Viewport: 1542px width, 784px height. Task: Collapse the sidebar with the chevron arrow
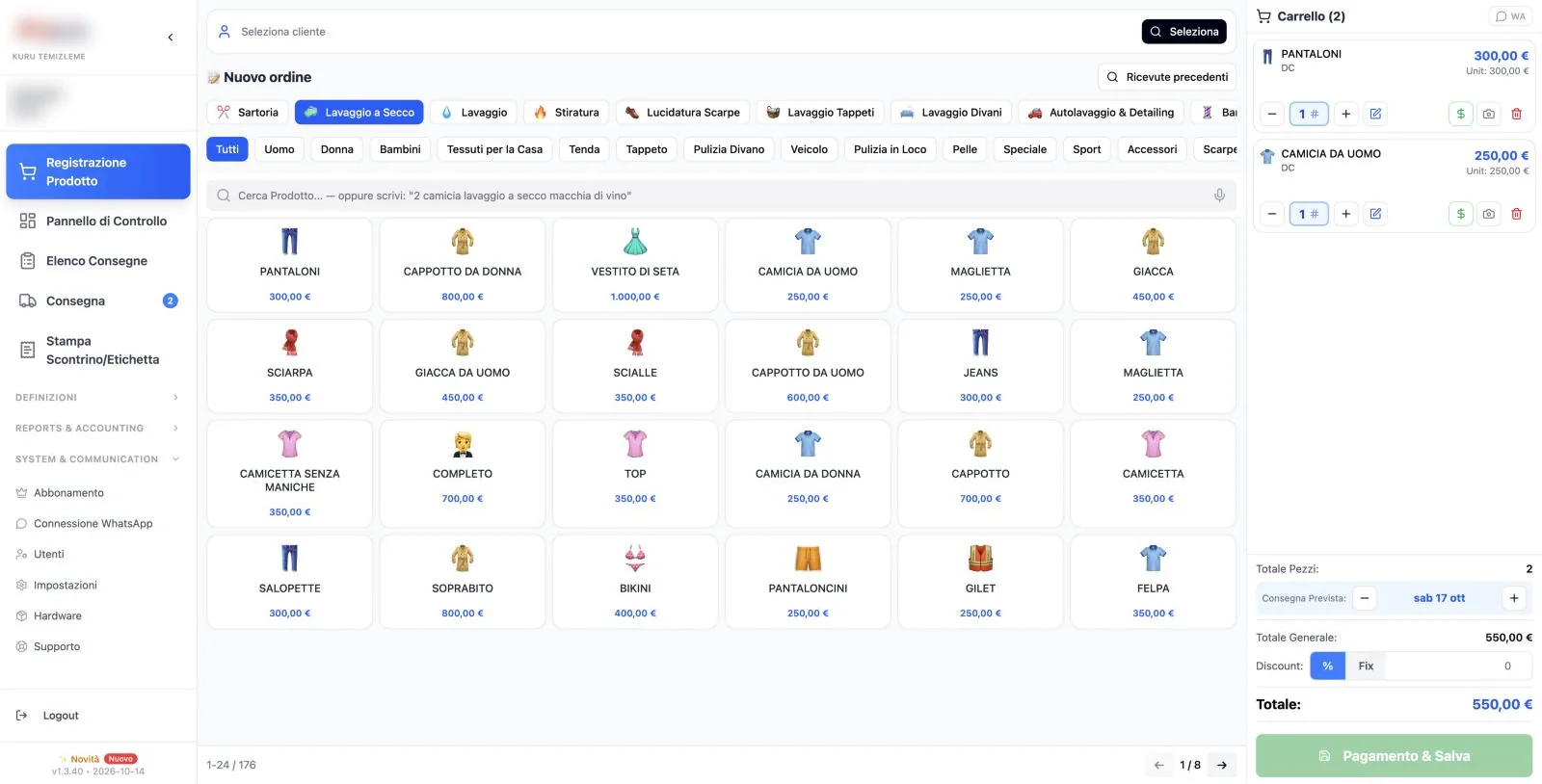point(171,38)
